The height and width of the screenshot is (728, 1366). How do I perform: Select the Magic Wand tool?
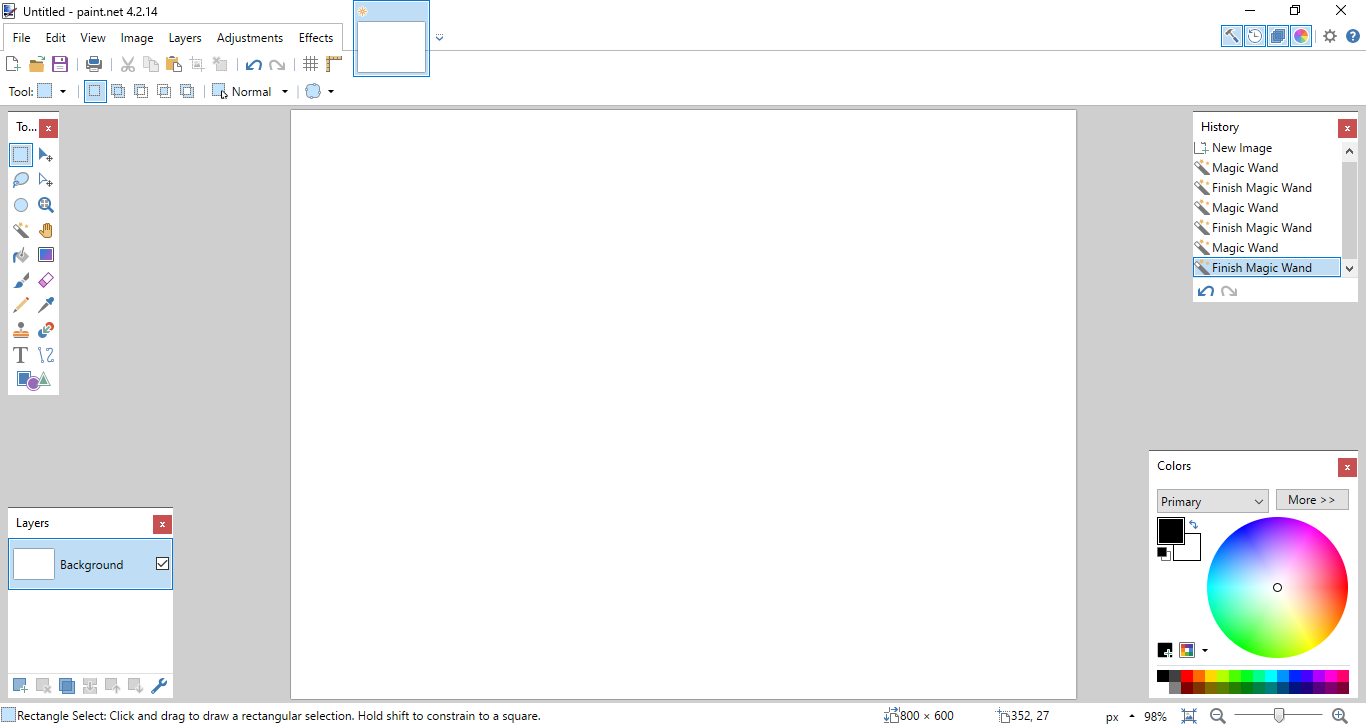pos(21,230)
